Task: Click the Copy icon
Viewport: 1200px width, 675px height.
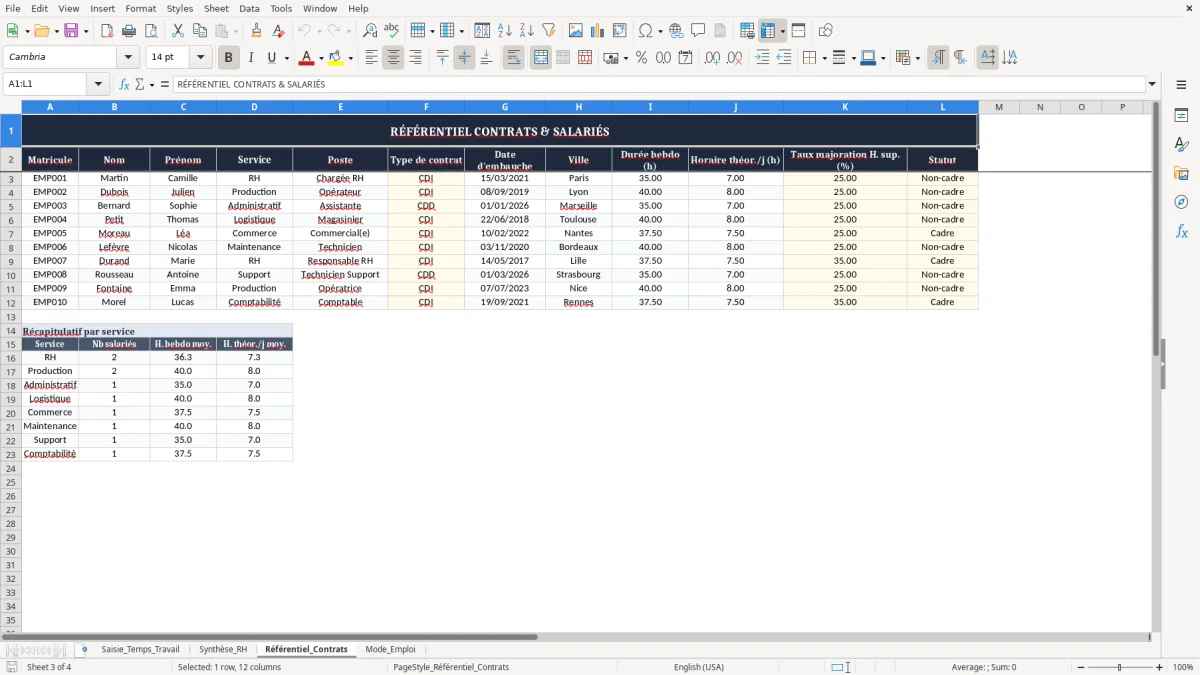Action: [x=200, y=31]
